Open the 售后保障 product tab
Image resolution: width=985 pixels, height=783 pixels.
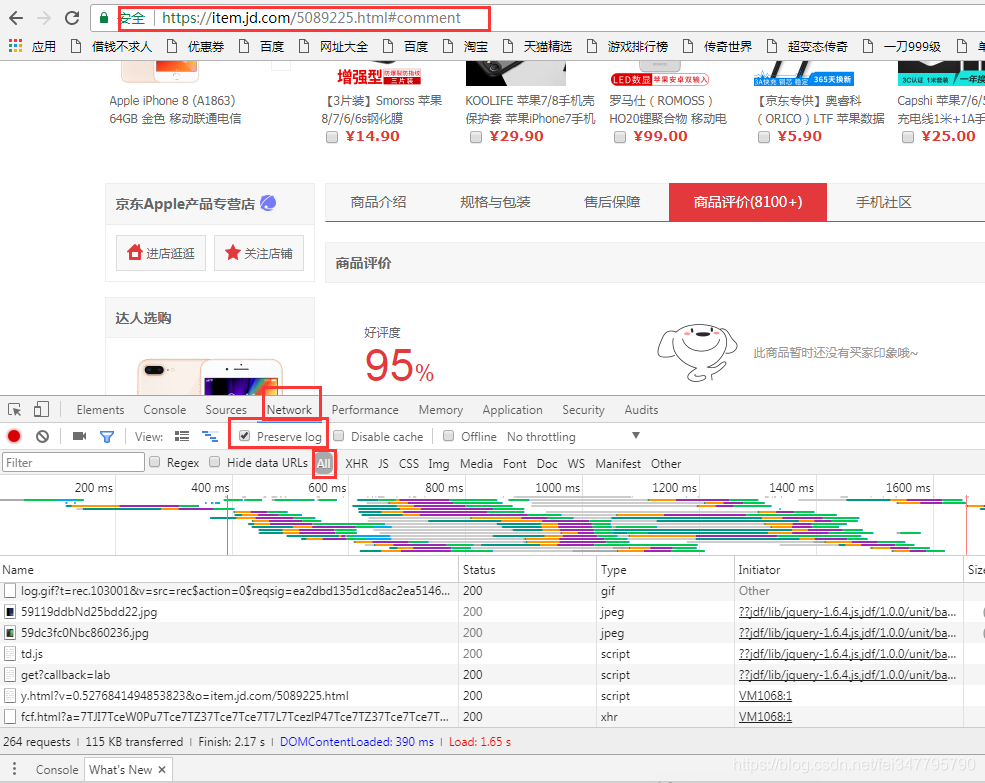pyautogui.click(x=612, y=202)
